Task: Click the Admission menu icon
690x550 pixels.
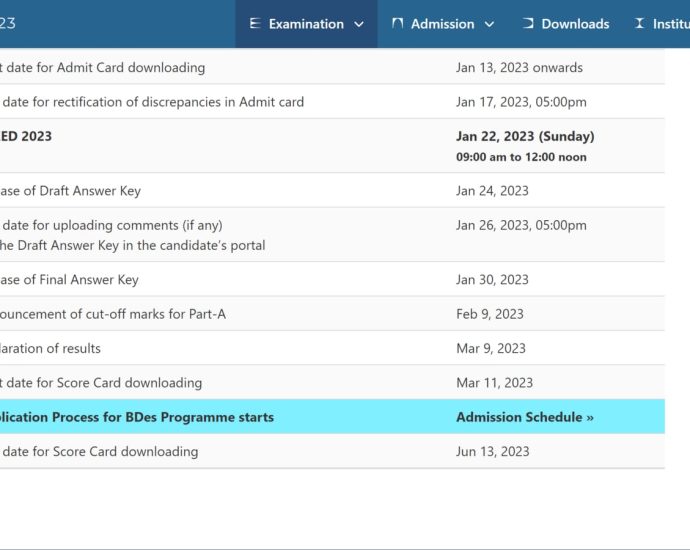Action: (x=397, y=24)
